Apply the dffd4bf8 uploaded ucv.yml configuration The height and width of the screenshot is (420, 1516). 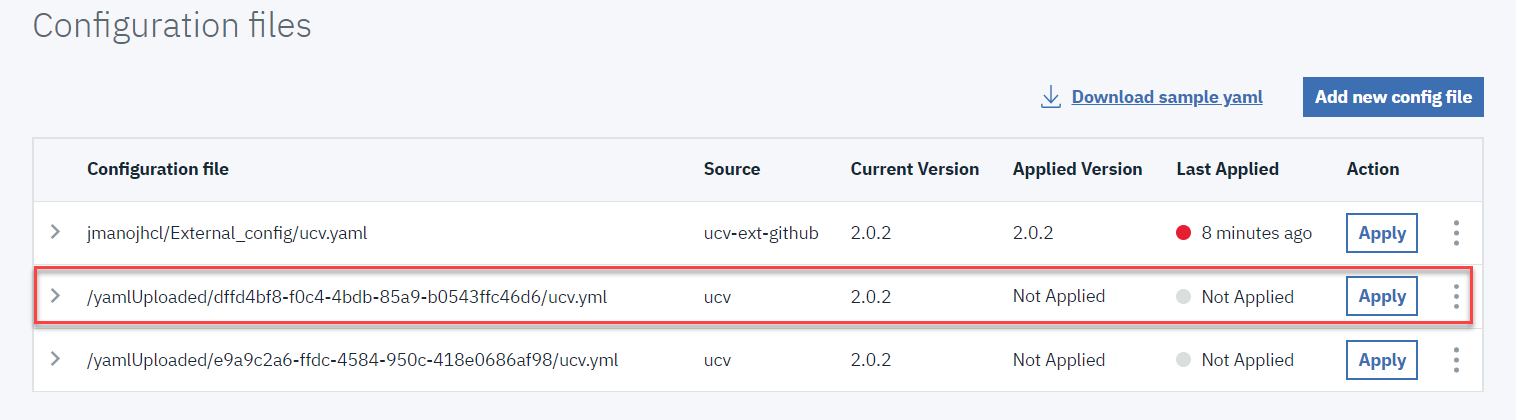pyautogui.click(x=1382, y=296)
